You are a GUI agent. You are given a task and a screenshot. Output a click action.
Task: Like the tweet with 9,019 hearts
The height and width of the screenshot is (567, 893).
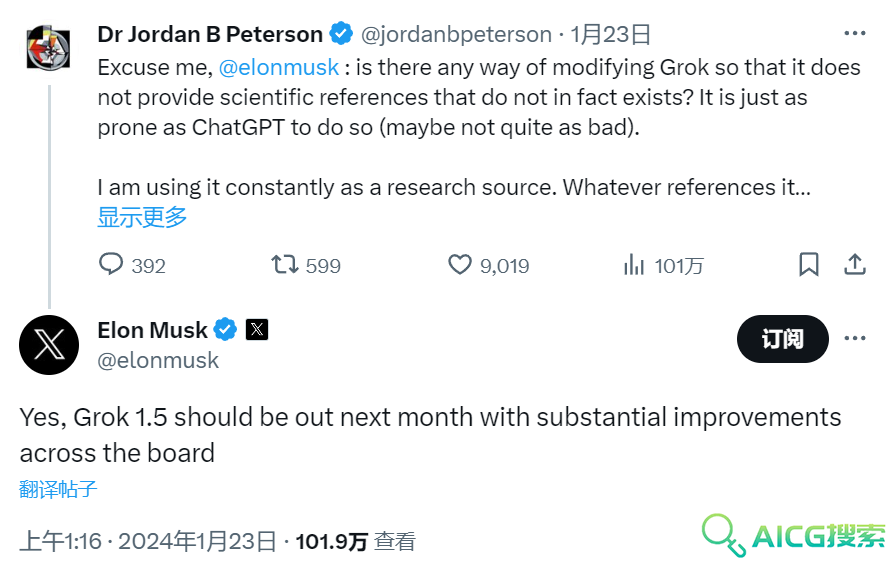click(460, 265)
